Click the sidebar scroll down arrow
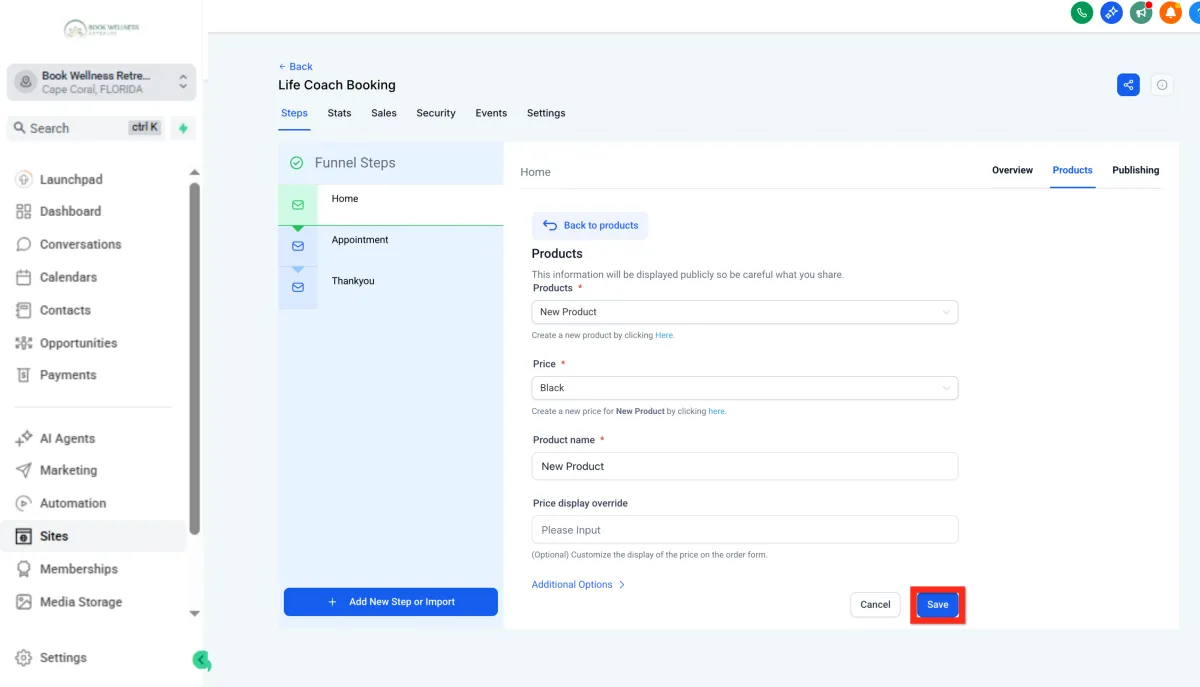The image size is (1200, 687). [195, 614]
